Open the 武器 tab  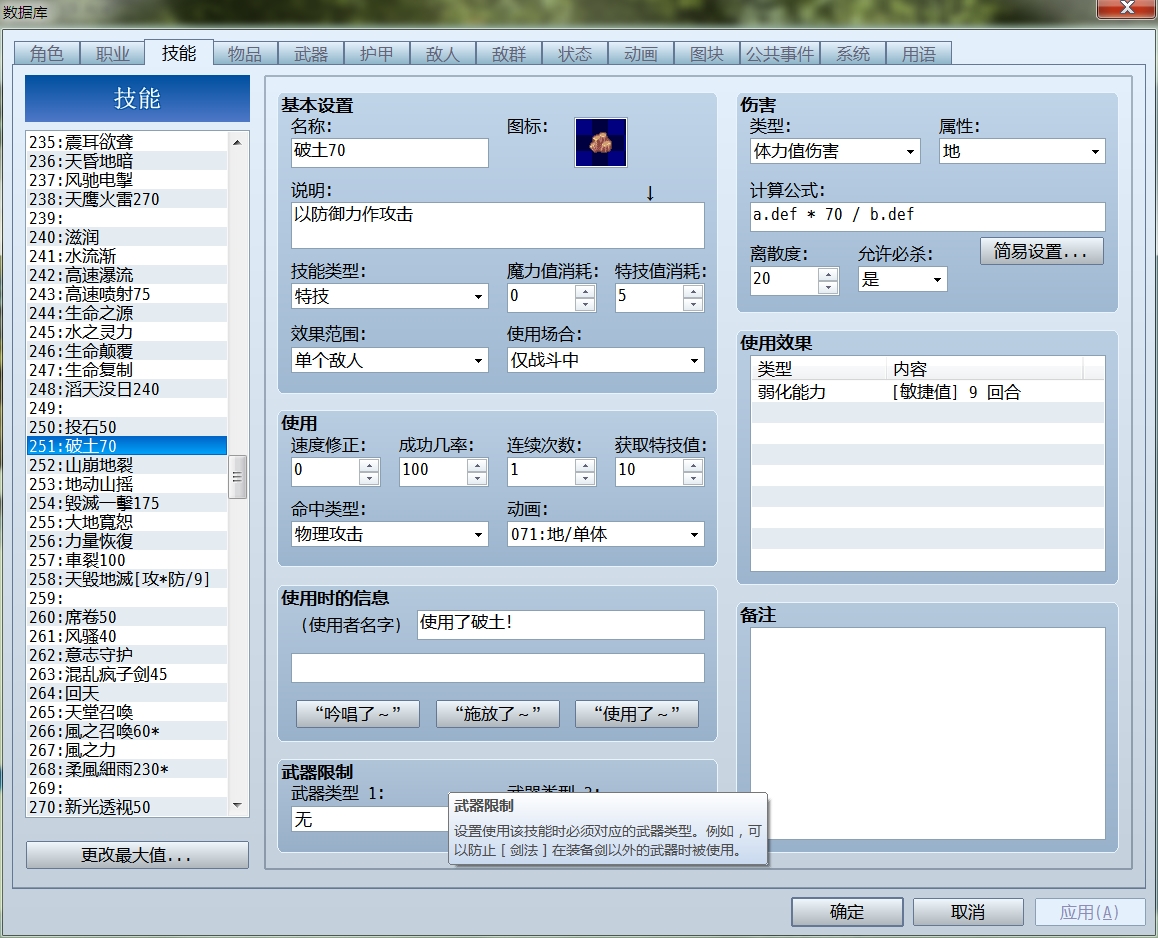pyautogui.click(x=310, y=54)
